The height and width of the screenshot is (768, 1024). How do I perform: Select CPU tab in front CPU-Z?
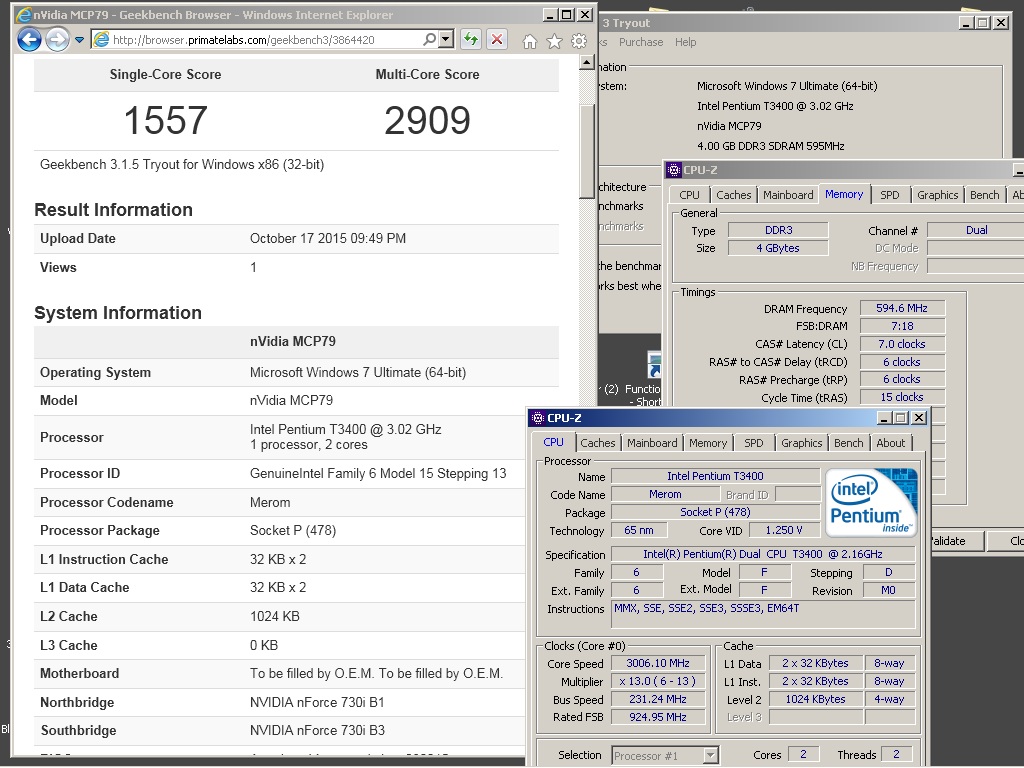553,442
